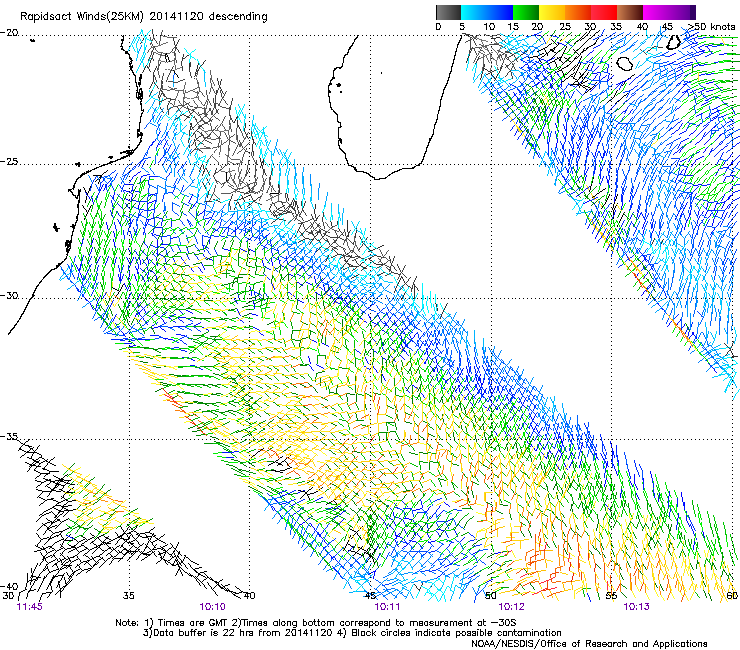Click the purple time stamp '10:11'
The height and width of the screenshot is (650, 740).
[x=387, y=607]
